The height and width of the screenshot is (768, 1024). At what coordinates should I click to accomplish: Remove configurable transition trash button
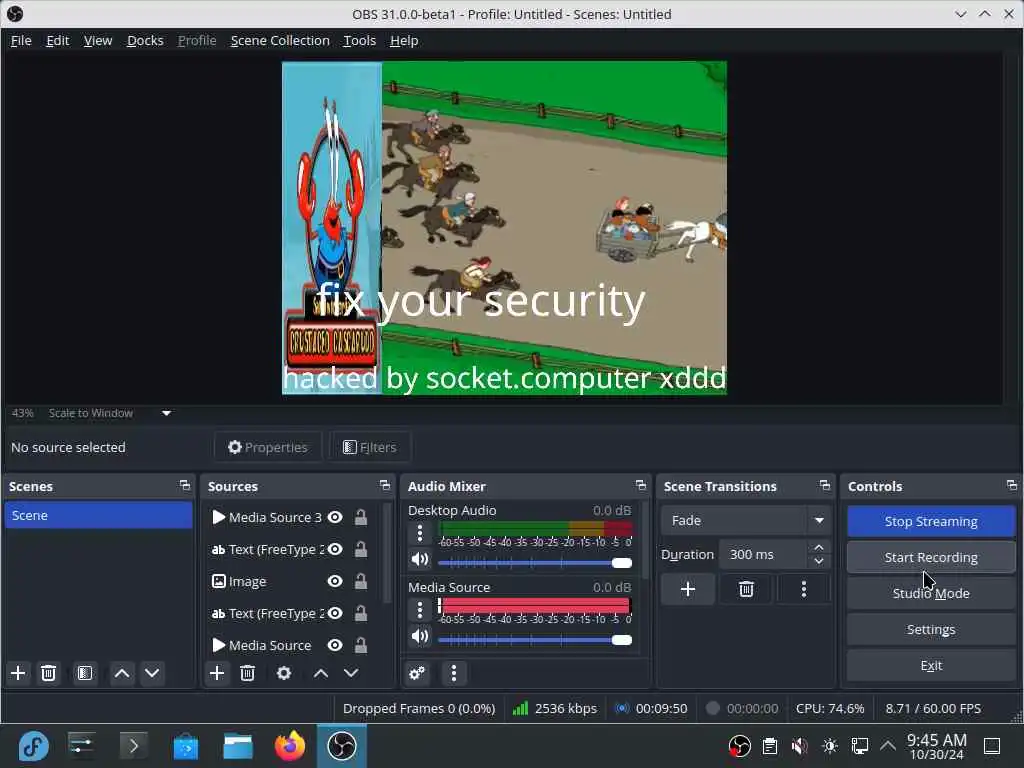click(746, 590)
